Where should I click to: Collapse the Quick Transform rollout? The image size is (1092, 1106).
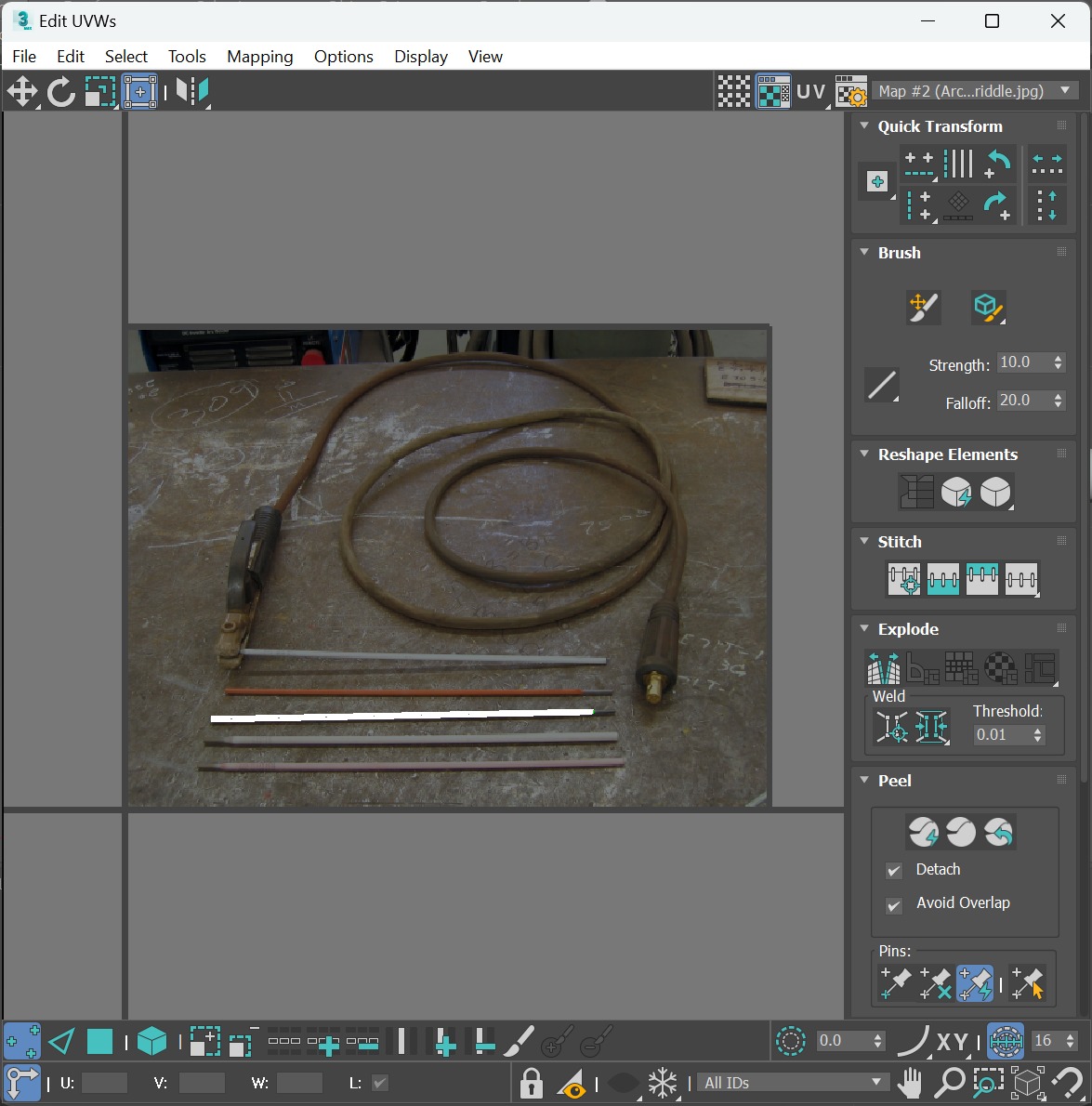coord(864,125)
